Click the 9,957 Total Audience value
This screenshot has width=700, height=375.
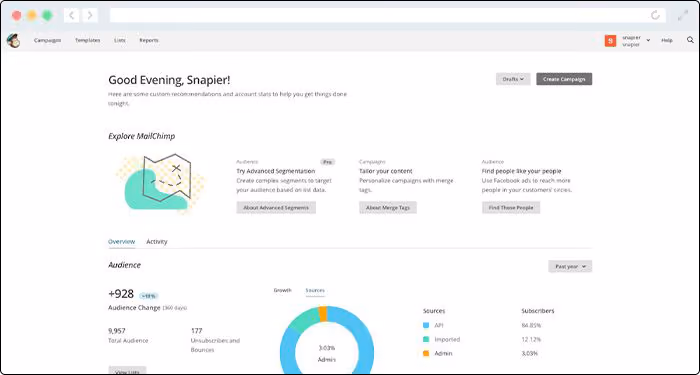pos(117,331)
